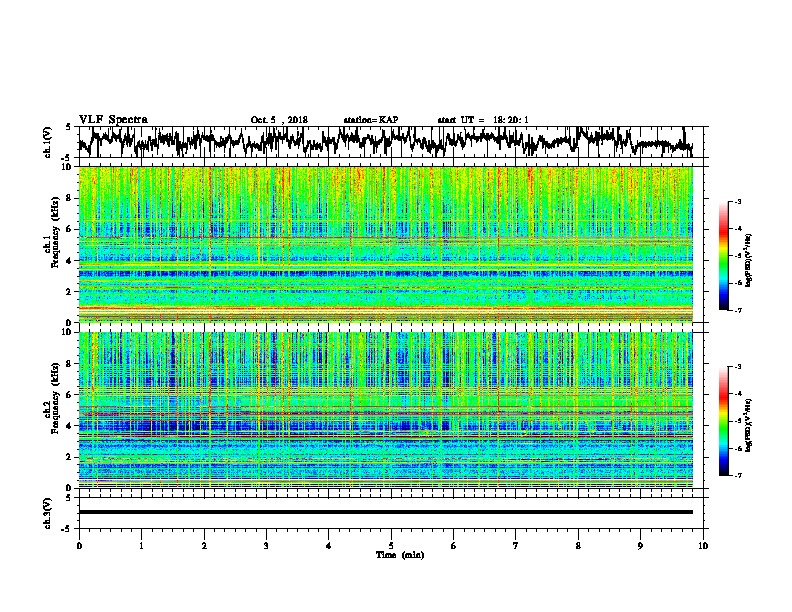Click the "station=KAP" header label
792x612 pixels.
[x=371, y=120]
